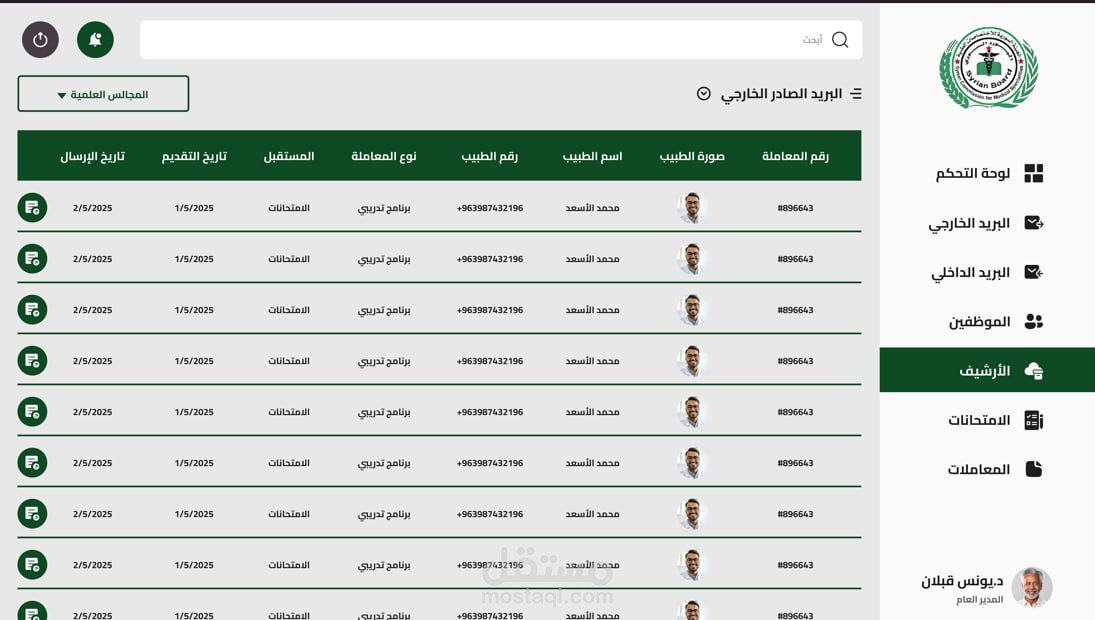Click the doctor photo in the first table row

click(691, 207)
